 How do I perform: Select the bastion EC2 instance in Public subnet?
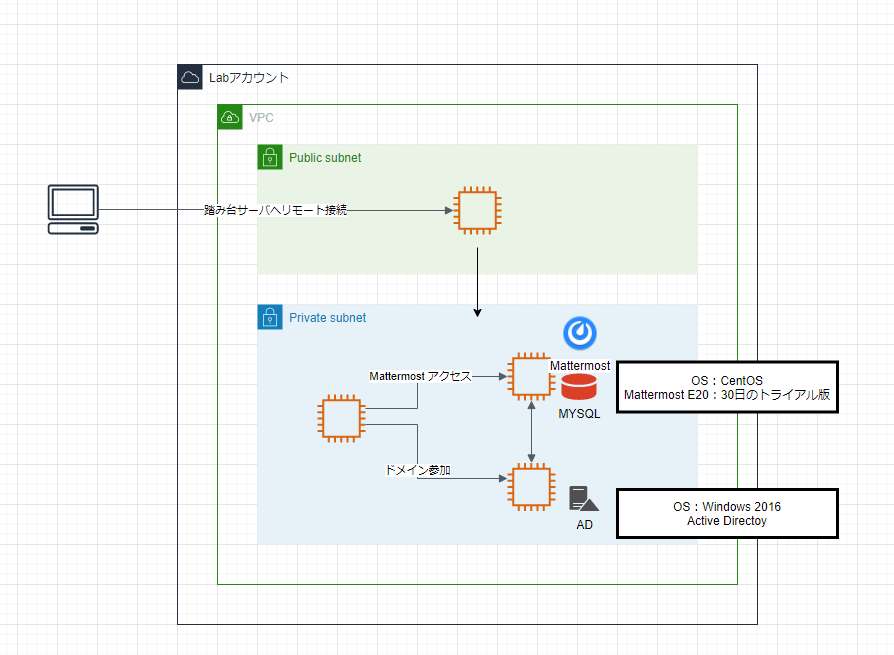[477, 210]
